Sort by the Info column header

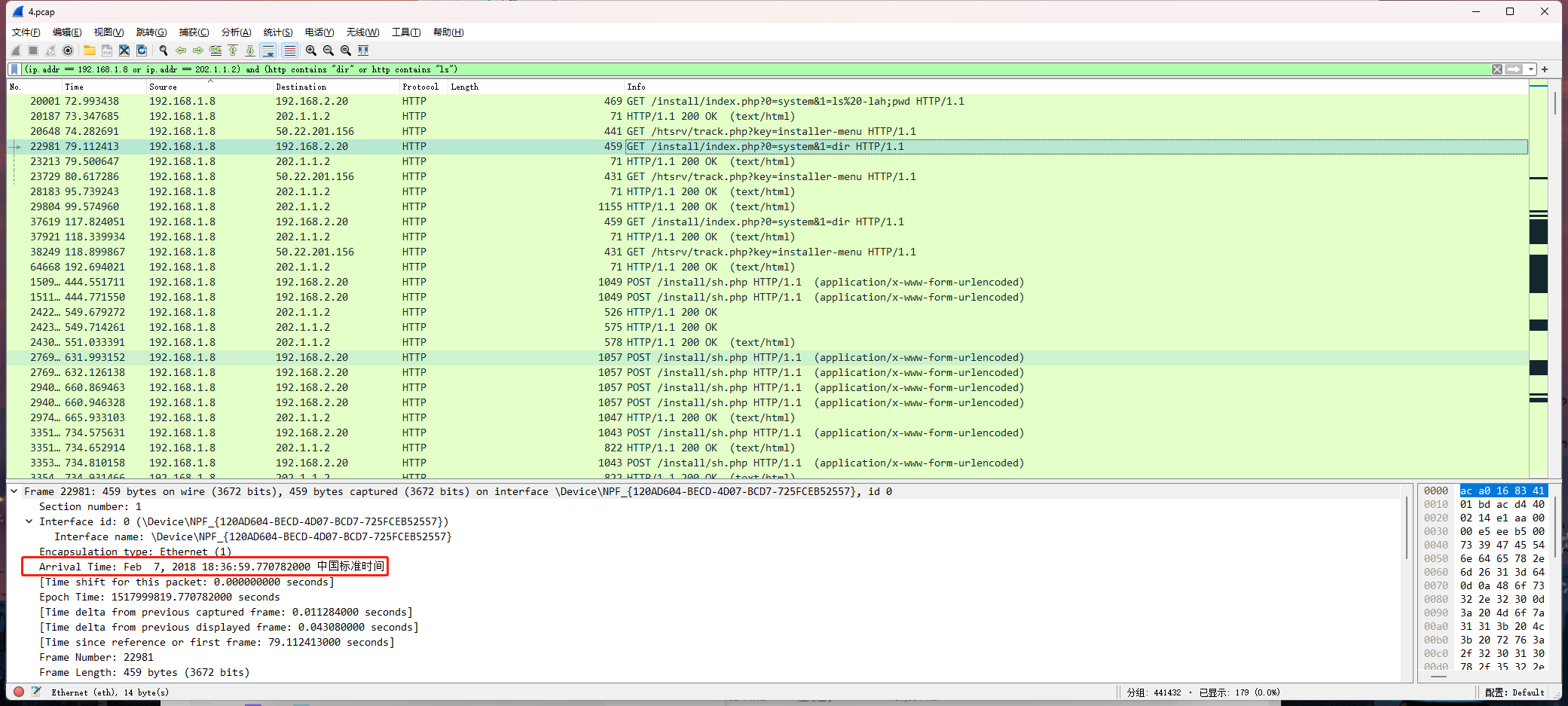(x=1076, y=87)
